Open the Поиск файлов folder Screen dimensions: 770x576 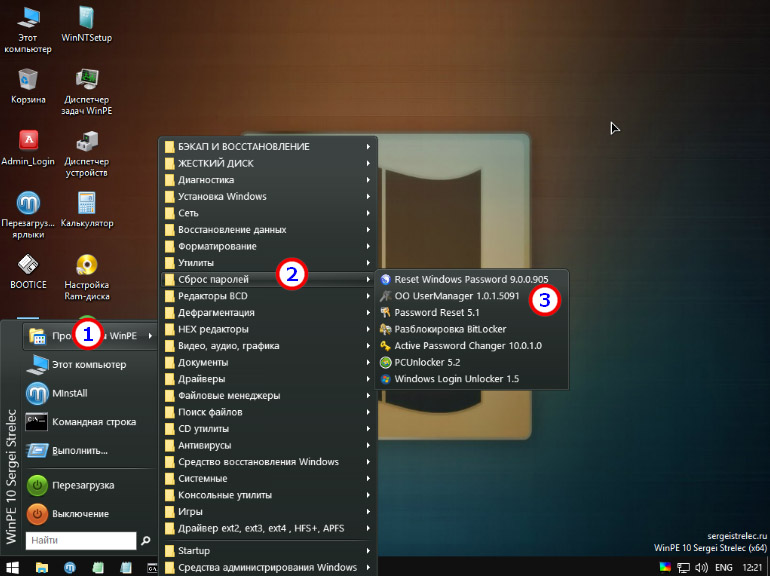pyautogui.click(x=269, y=412)
